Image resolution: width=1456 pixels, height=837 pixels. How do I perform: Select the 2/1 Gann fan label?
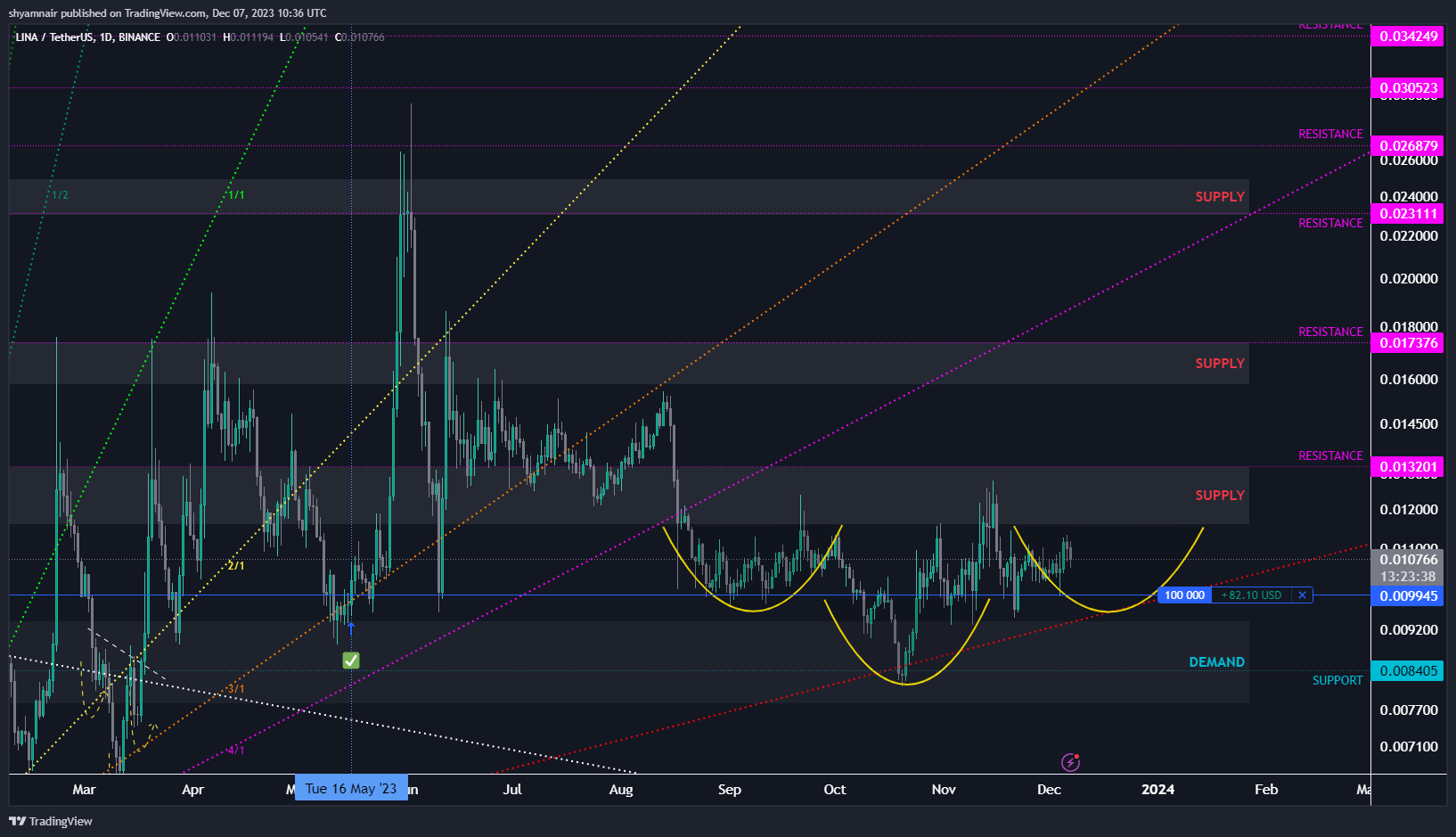coord(235,566)
